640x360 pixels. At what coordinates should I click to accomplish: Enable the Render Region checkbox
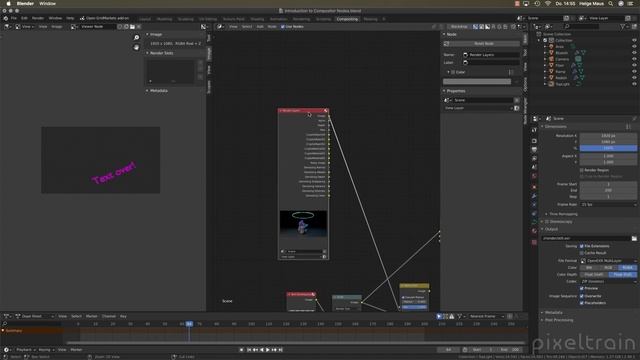point(582,170)
